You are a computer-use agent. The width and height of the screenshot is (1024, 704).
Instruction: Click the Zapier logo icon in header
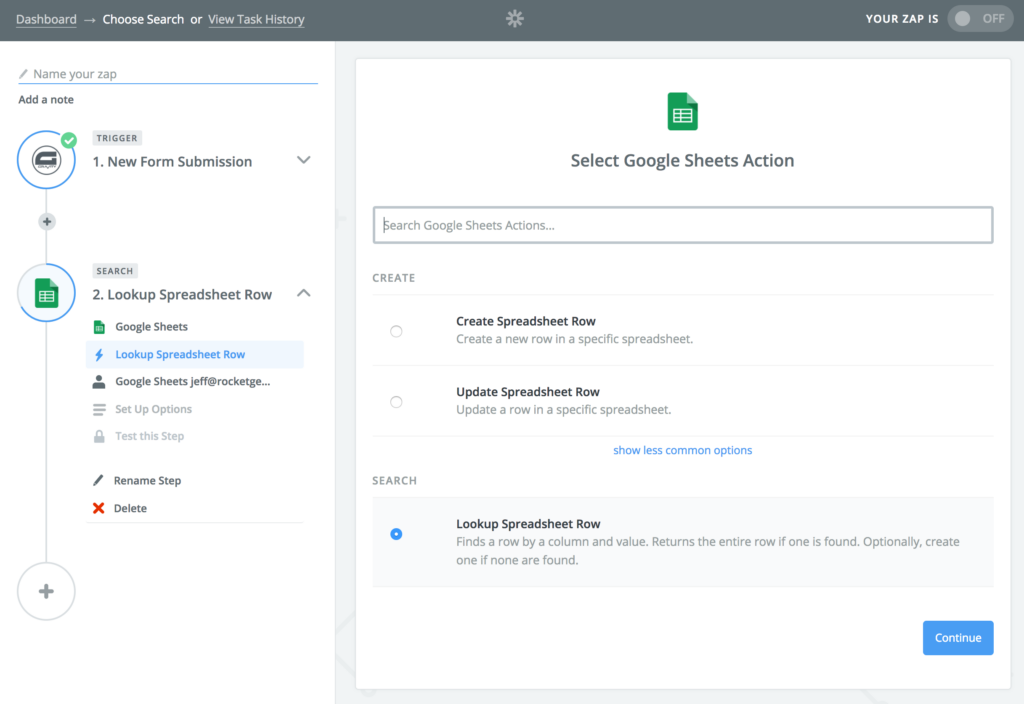click(x=515, y=18)
